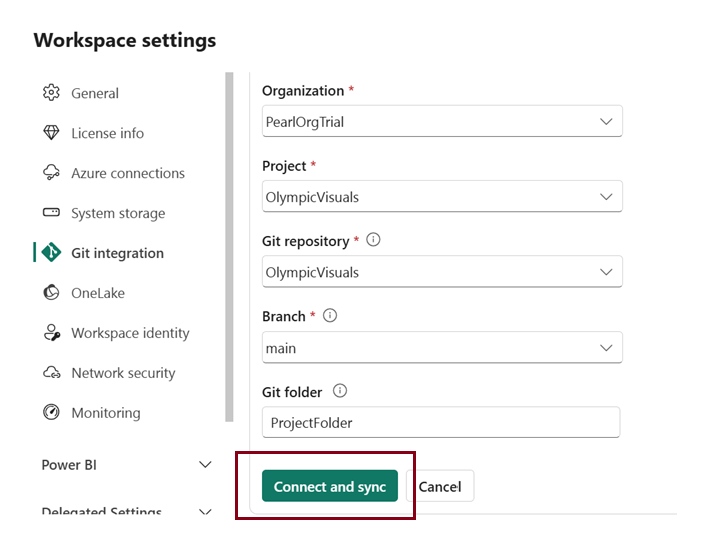Expand the Delegated Settings section
The image size is (703, 544).
tap(205, 513)
